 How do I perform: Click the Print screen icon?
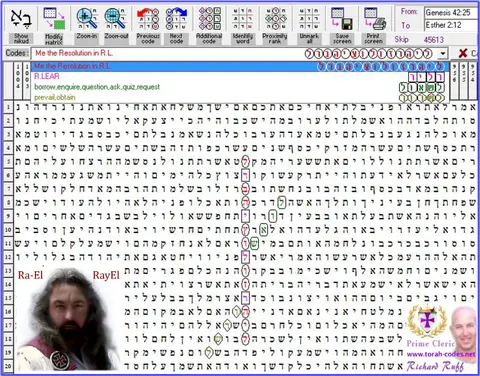point(375,18)
